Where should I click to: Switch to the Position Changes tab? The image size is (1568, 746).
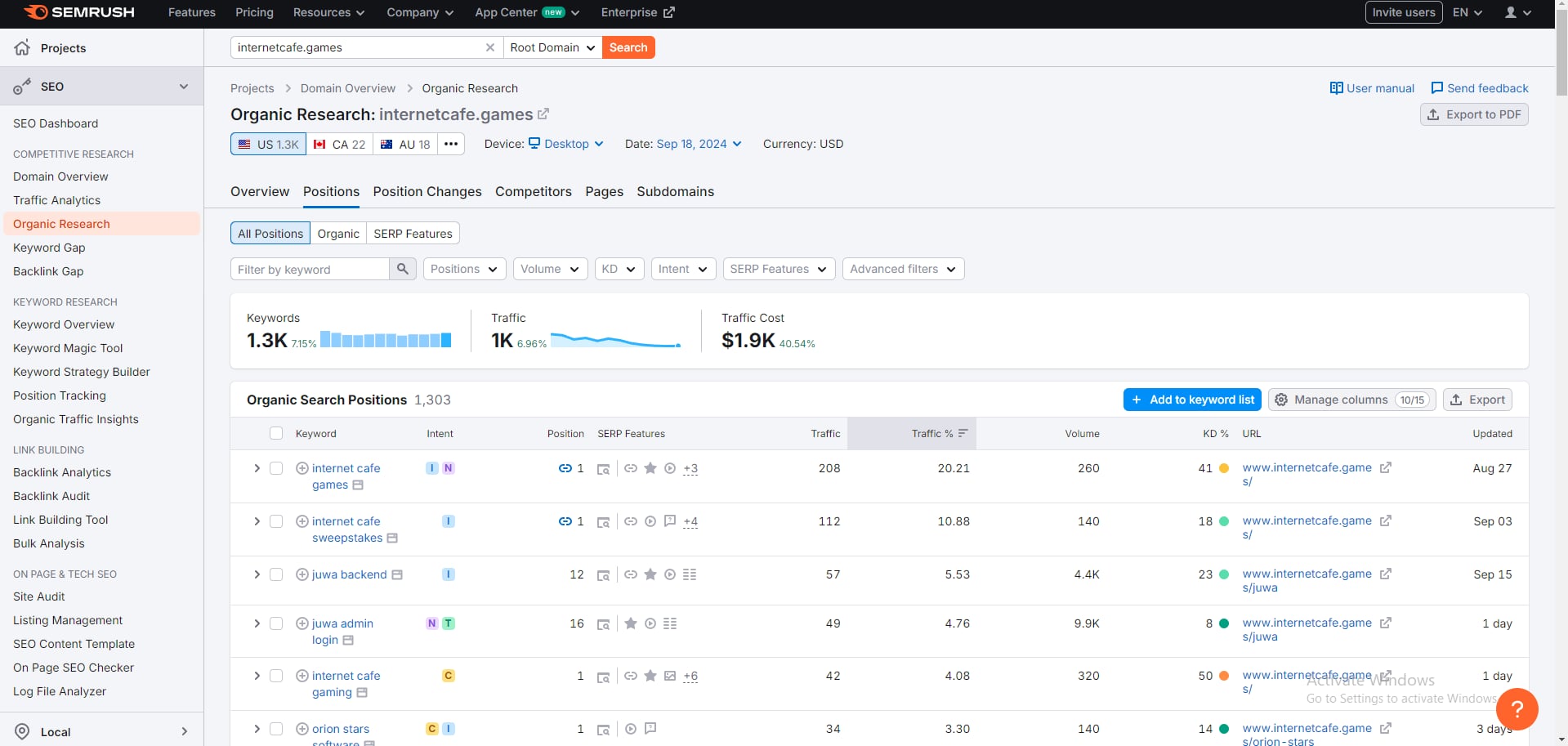pos(427,191)
